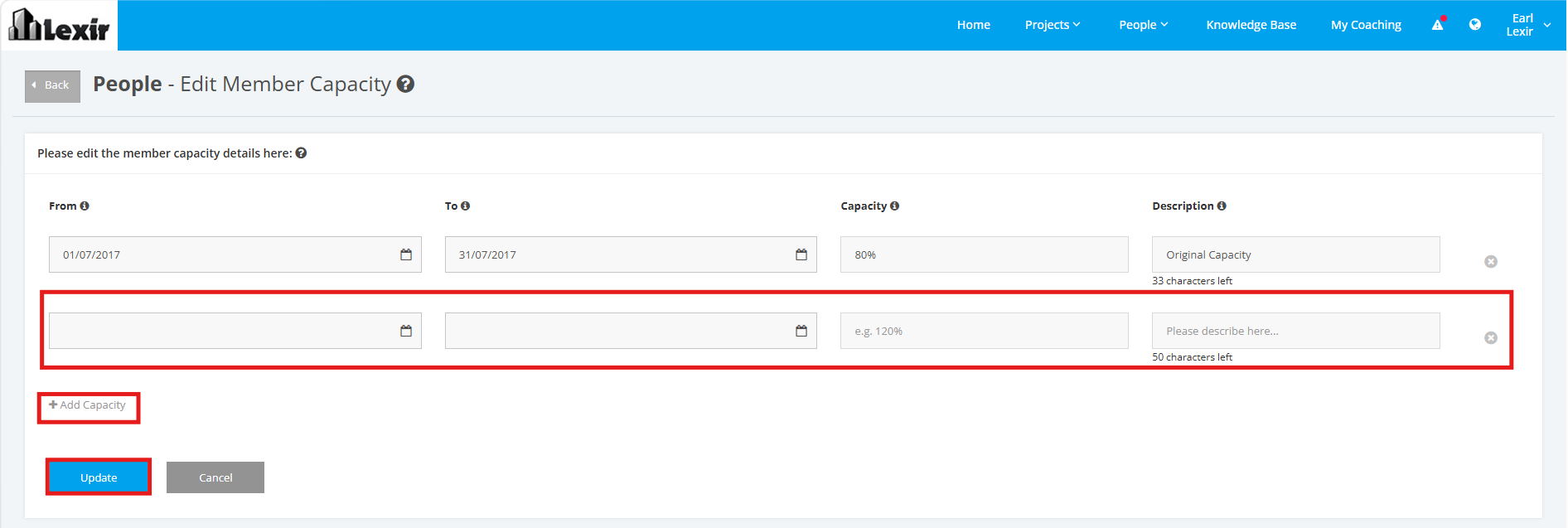1568x528 pixels.
Task: Click the From field showing 01/07/2017
Action: (235, 254)
